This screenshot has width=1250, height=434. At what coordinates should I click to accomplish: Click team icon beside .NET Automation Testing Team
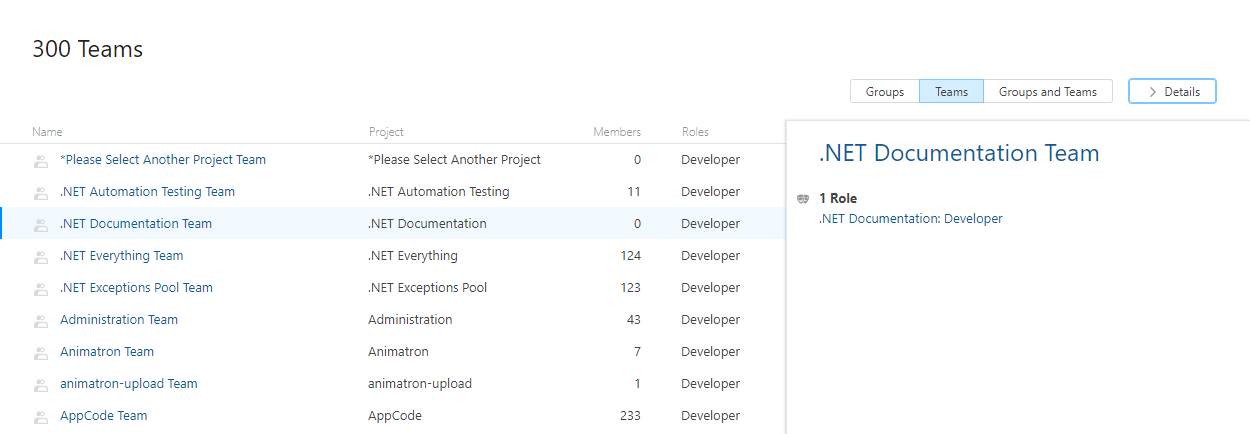(41, 193)
